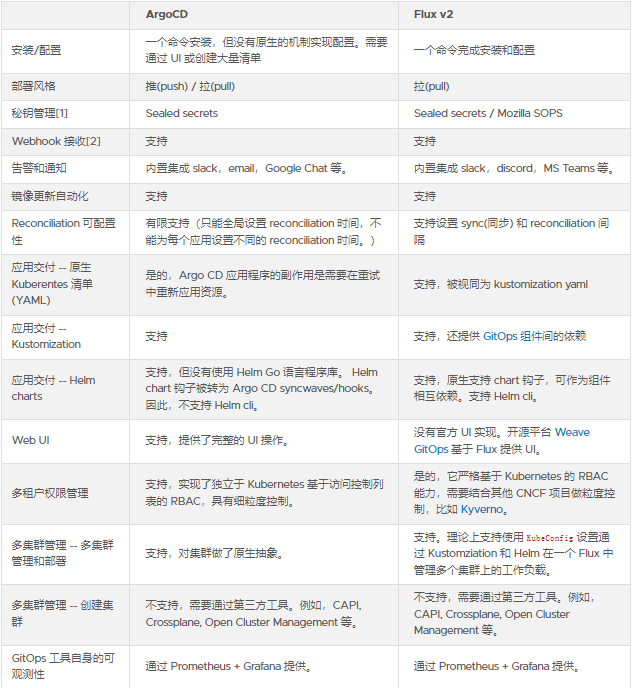Select the '部署风格' row label
This screenshot has height=688, width=632.
[33, 86]
